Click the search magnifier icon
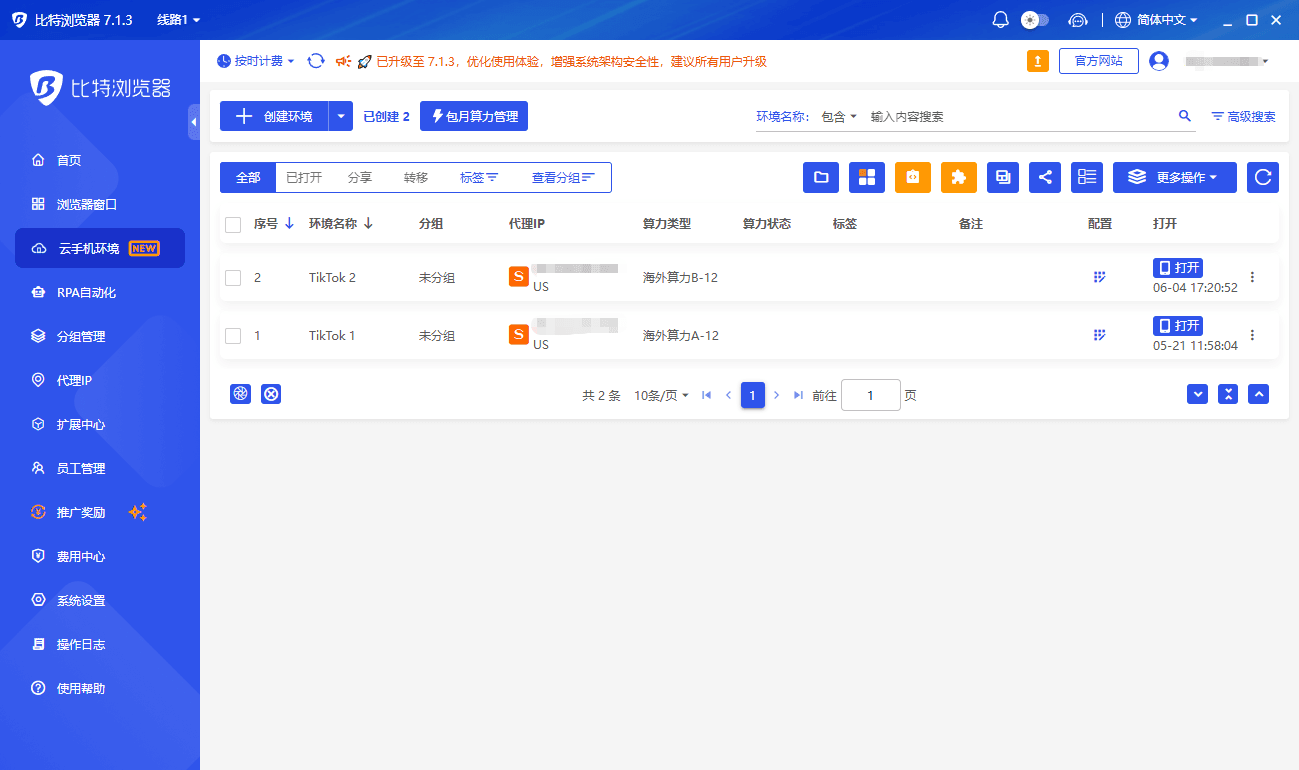The width and height of the screenshot is (1299, 770). coord(1185,116)
